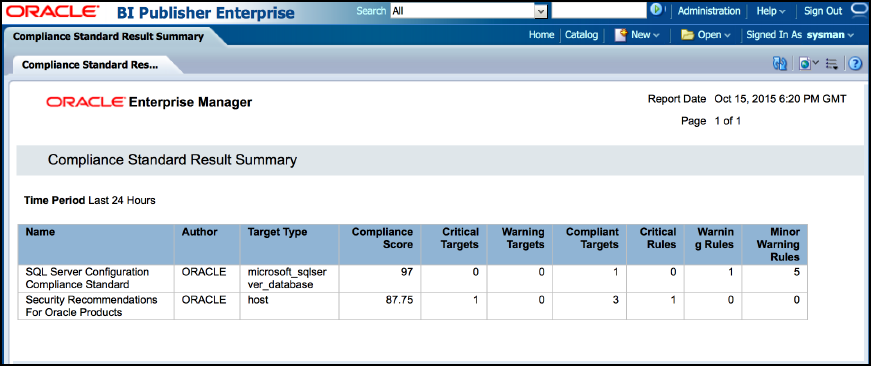Viewport: 871px width, 366px height.
Task: Click the Oracle Enterprise Manager report logo
Action: point(149,102)
